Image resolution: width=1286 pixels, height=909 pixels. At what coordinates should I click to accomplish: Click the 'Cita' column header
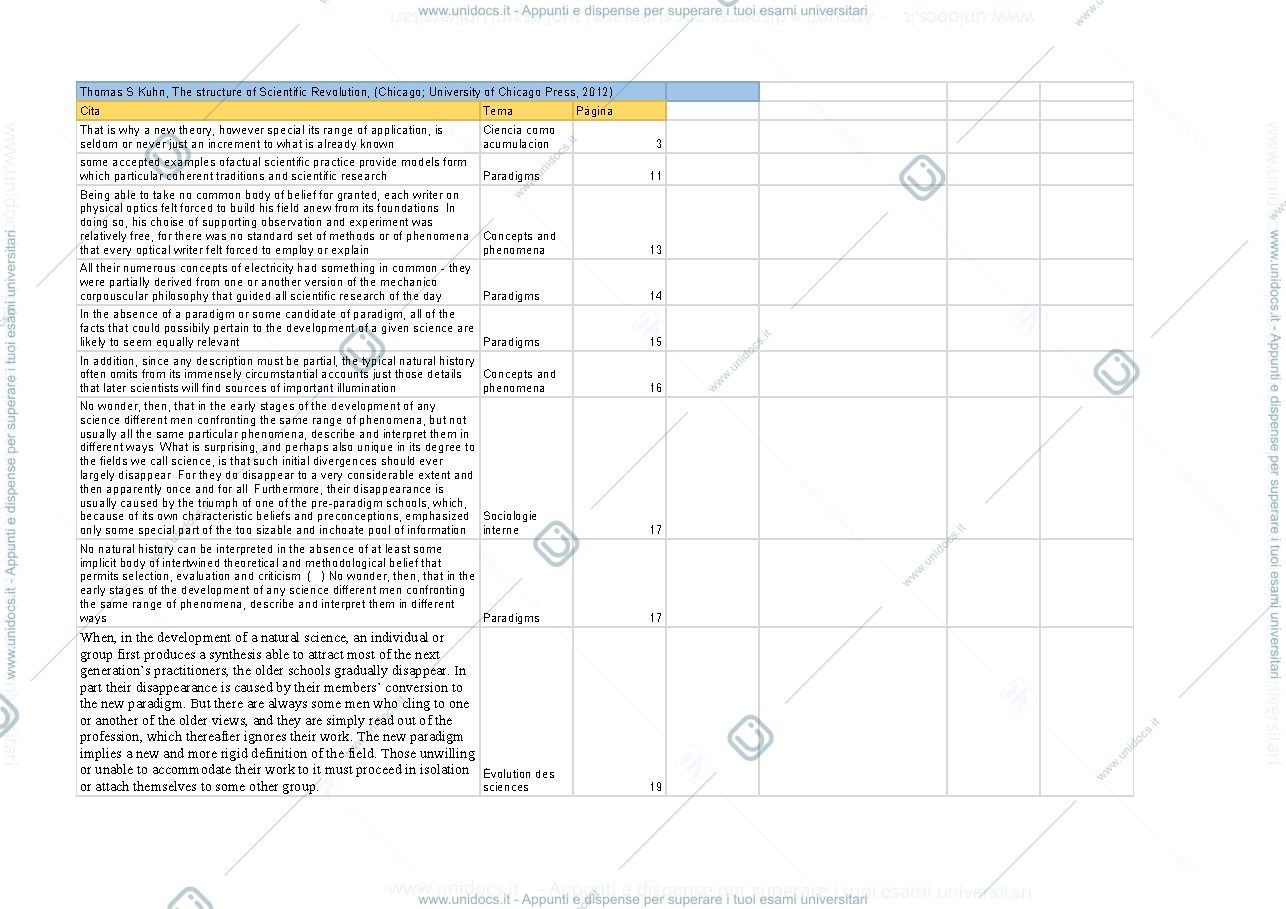click(x=278, y=111)
